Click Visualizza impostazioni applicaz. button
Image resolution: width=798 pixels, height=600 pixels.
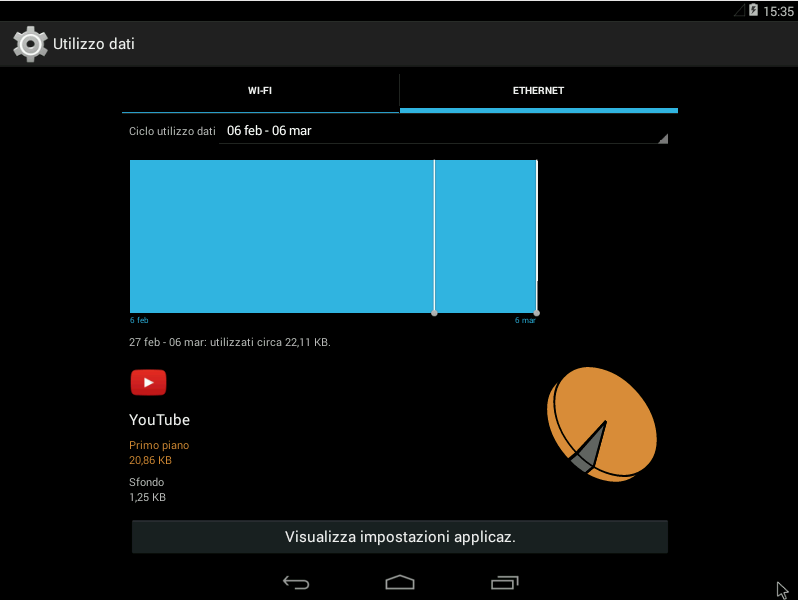click(x=400, y=537)
